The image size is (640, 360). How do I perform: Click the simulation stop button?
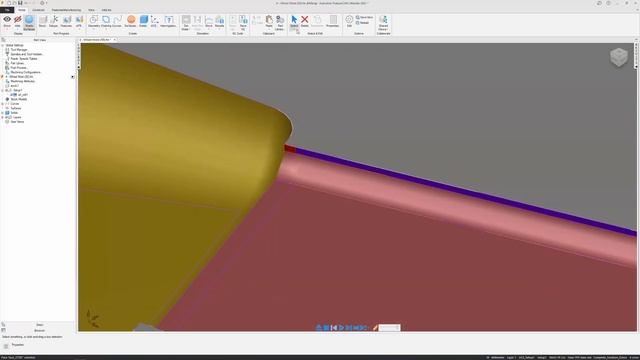click(326, 327)
